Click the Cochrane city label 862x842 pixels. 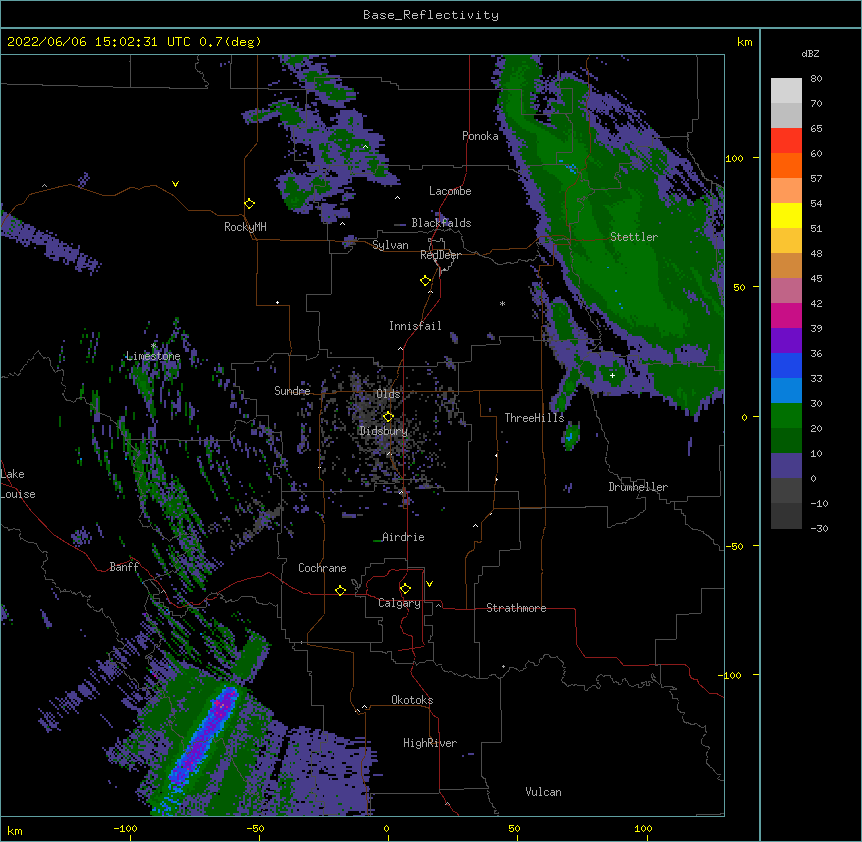322,568
